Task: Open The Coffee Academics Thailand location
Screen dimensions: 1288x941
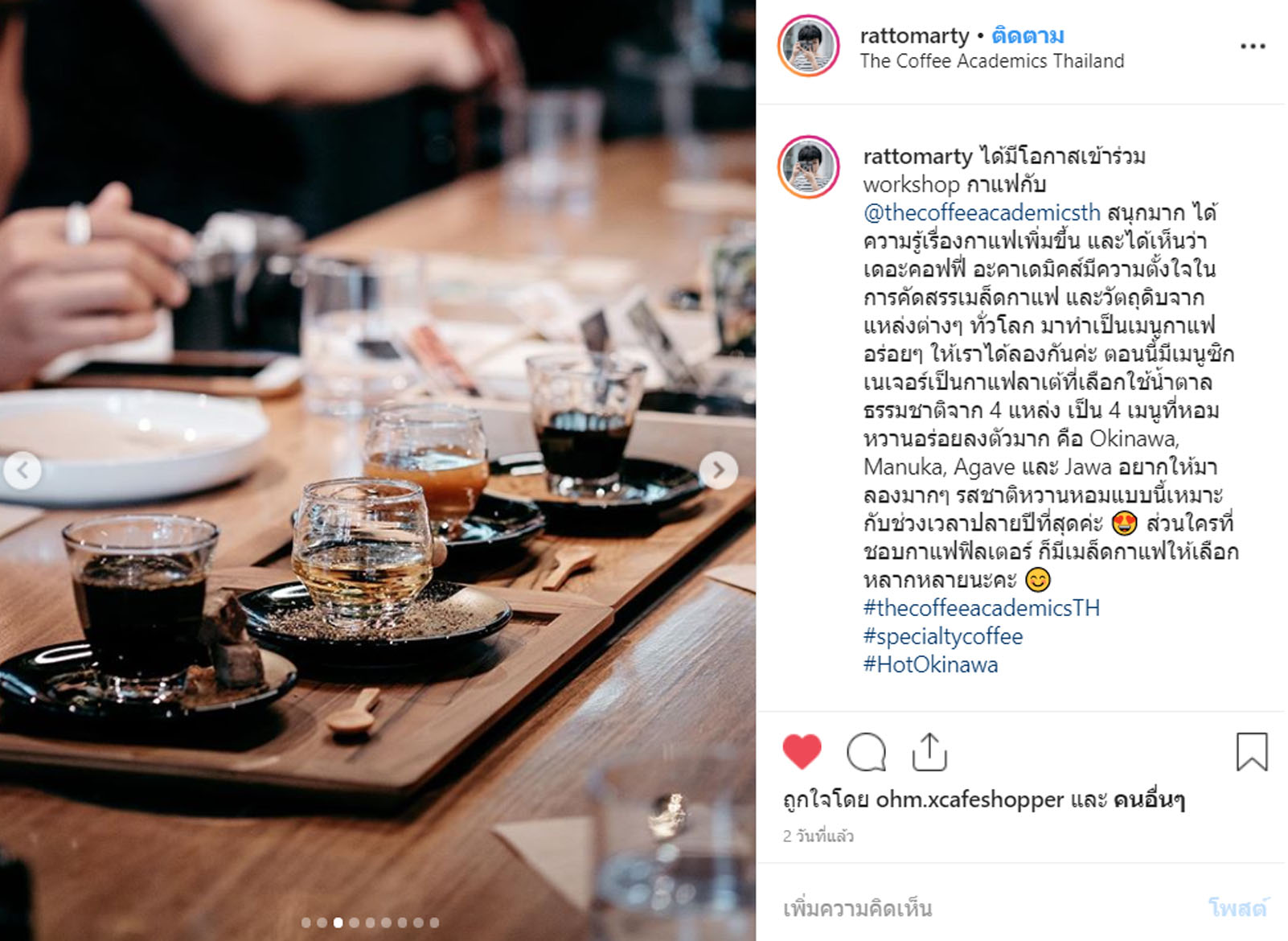Action: [x=991, y=61]
